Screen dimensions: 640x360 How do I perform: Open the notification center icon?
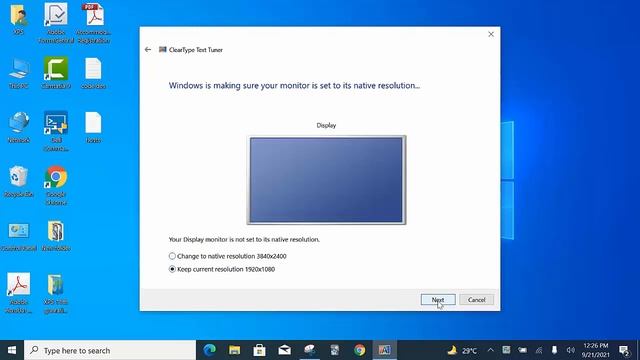(624, 350)
